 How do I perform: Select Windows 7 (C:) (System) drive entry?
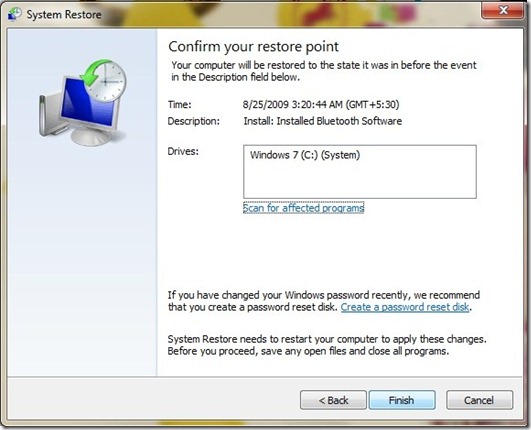305,155
